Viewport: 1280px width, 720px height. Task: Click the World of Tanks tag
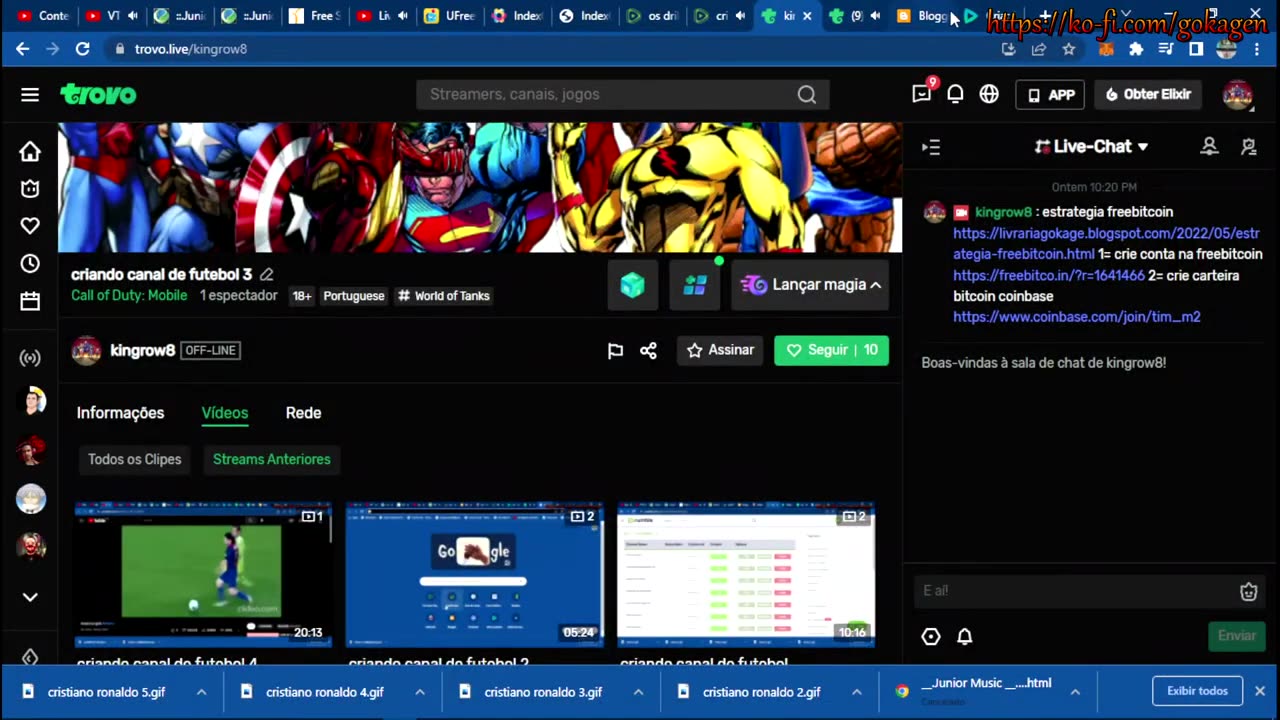point(443,296)
